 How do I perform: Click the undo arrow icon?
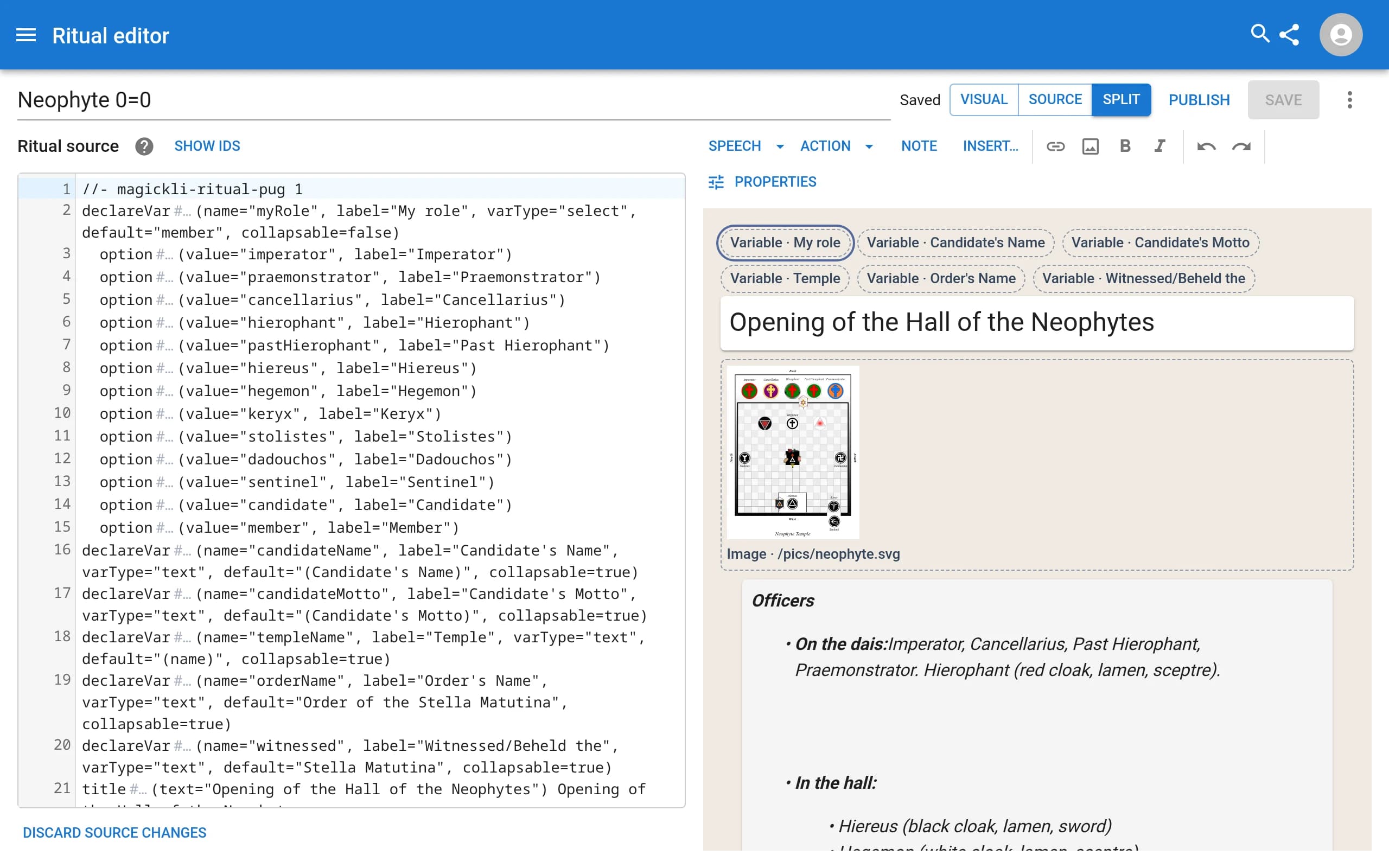(1206, 146)
